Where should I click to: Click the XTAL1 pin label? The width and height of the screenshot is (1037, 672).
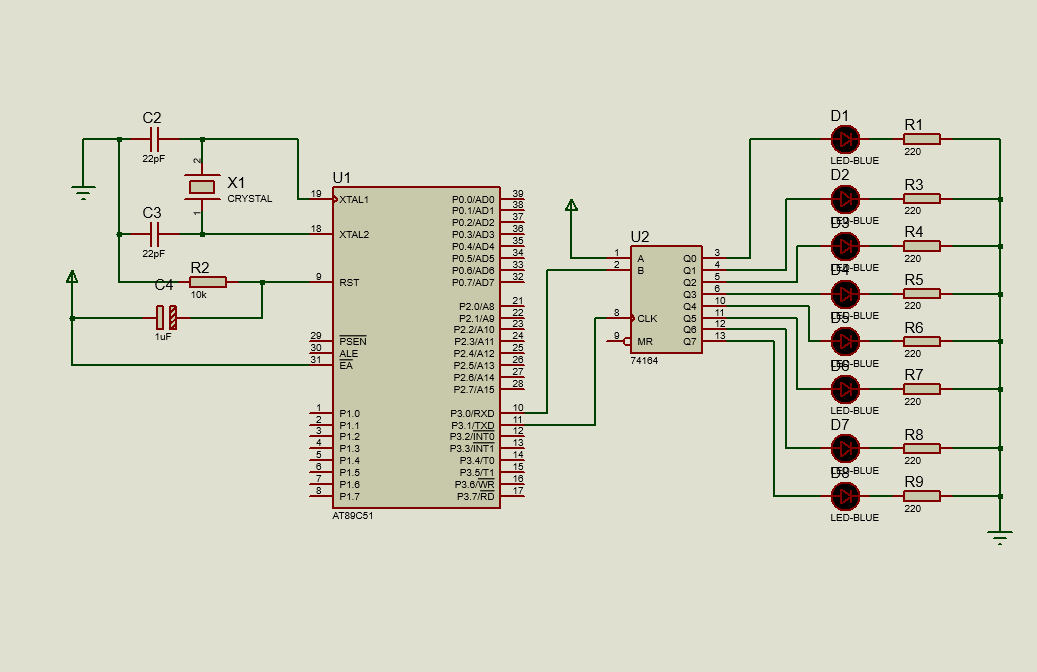coord(354,199)
